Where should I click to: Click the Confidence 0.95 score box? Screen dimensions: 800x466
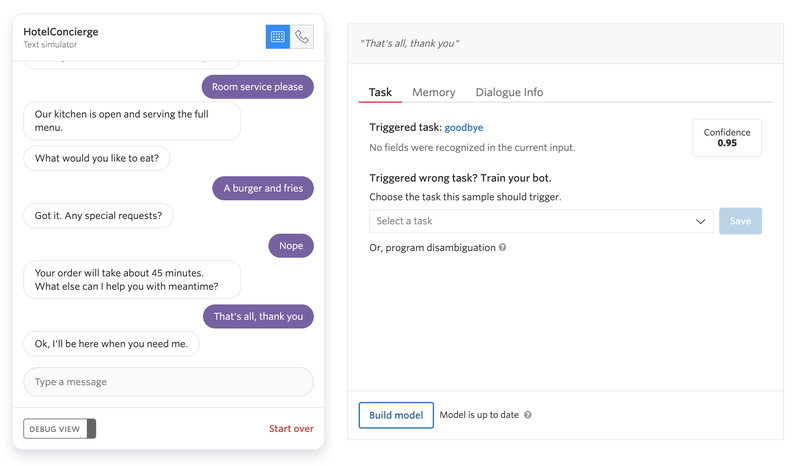tap(727, 138)
